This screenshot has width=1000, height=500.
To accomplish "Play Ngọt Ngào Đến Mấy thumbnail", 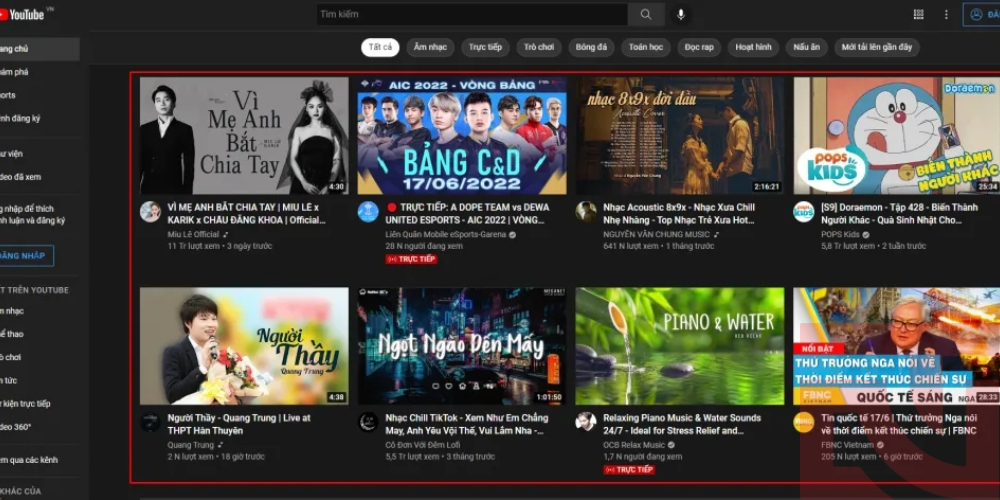I will coord(462,346).
